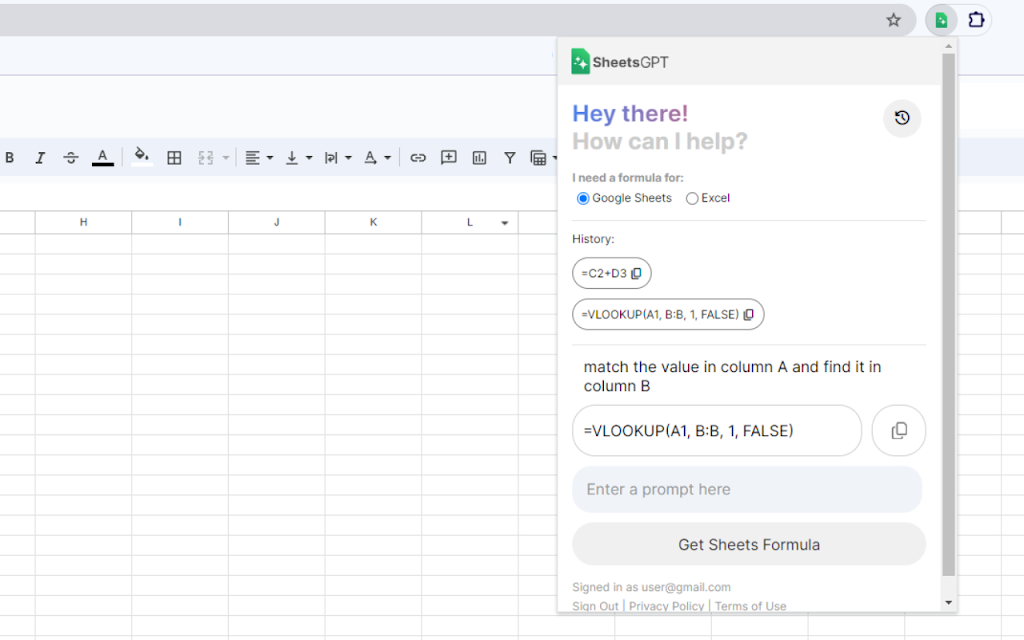1024x640 pixels.
Task: Select column I header
Action: [x=180, y=222]
